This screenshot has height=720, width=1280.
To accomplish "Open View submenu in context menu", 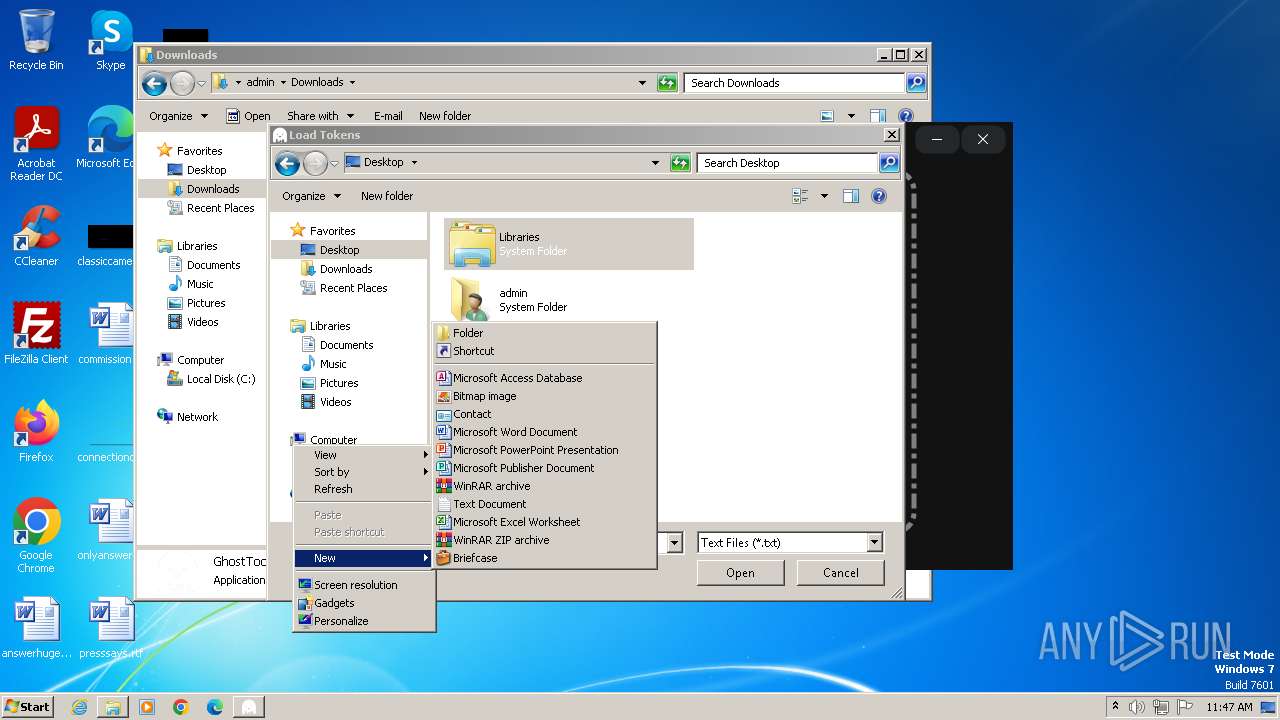I will pyautogui.click(x=363, y=455).
